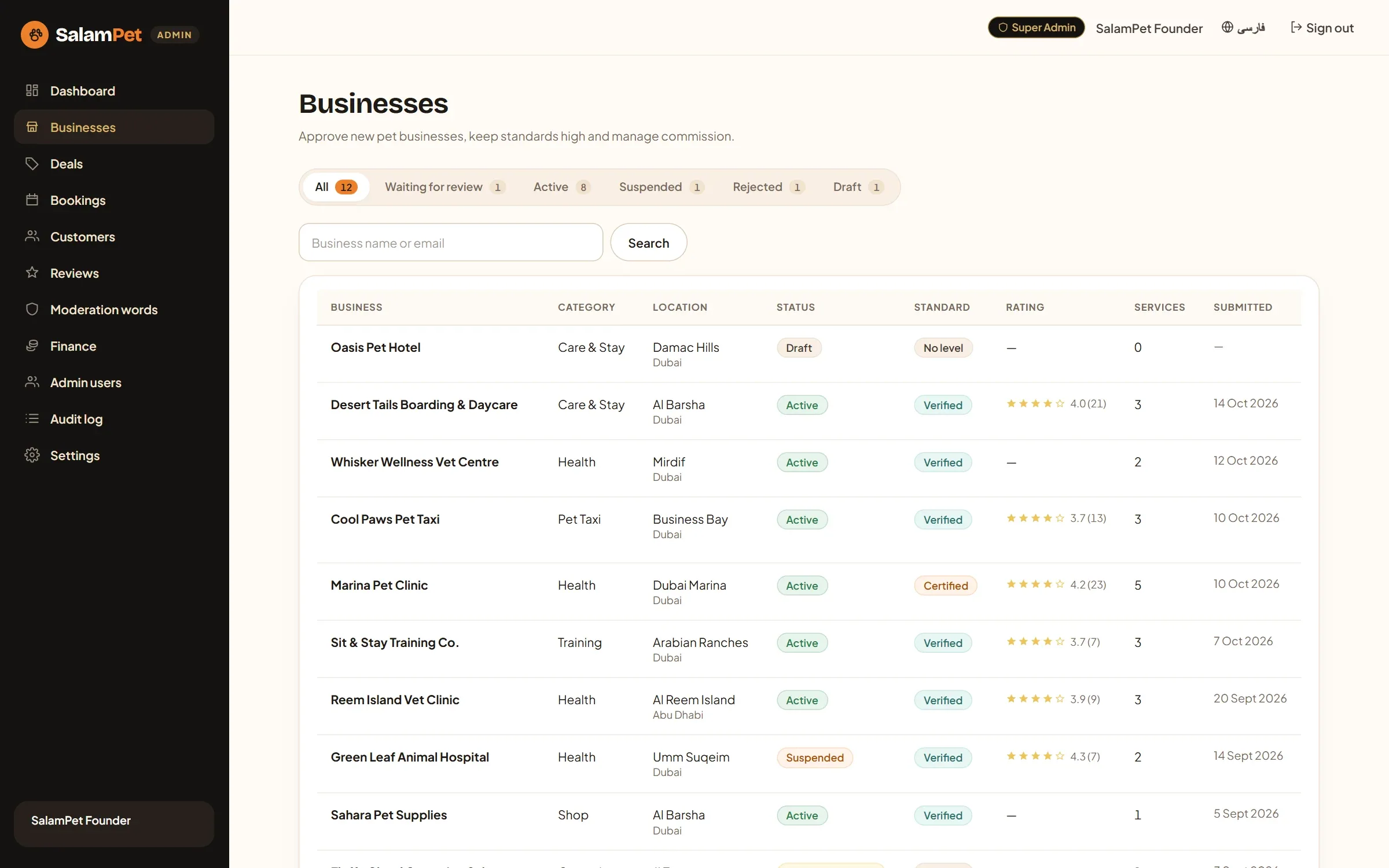The image size is (1389, 868).
Task: Click the 14 Oct 2026 submitted date
Action: 1246,403
